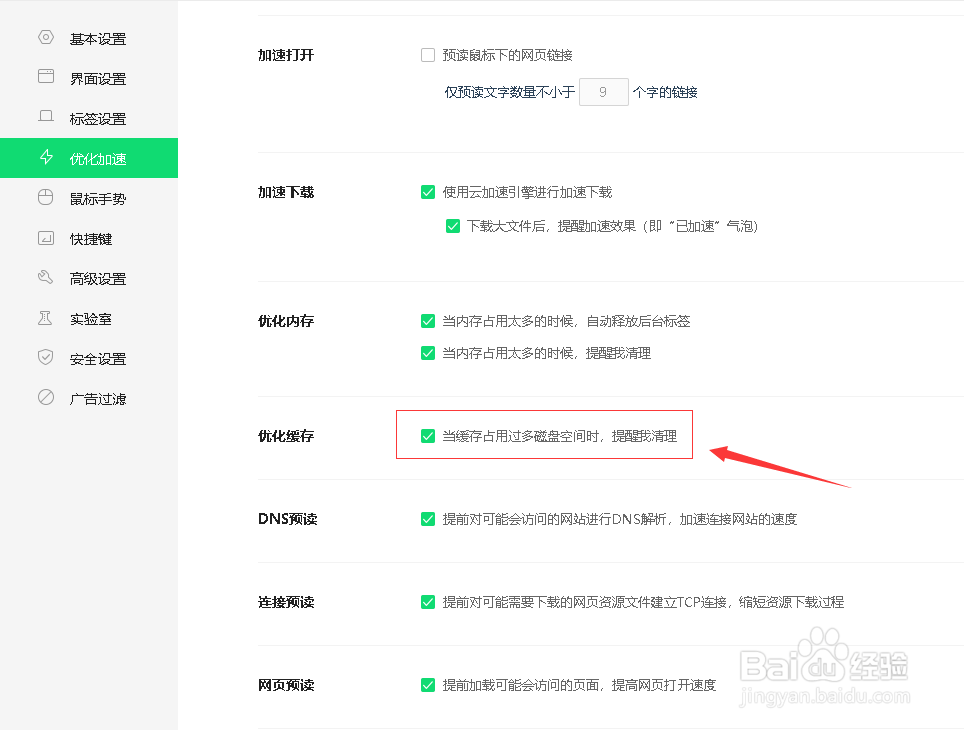Uncheck 当缓存占用过多磁盘空间时 reminder

[428, 436]
